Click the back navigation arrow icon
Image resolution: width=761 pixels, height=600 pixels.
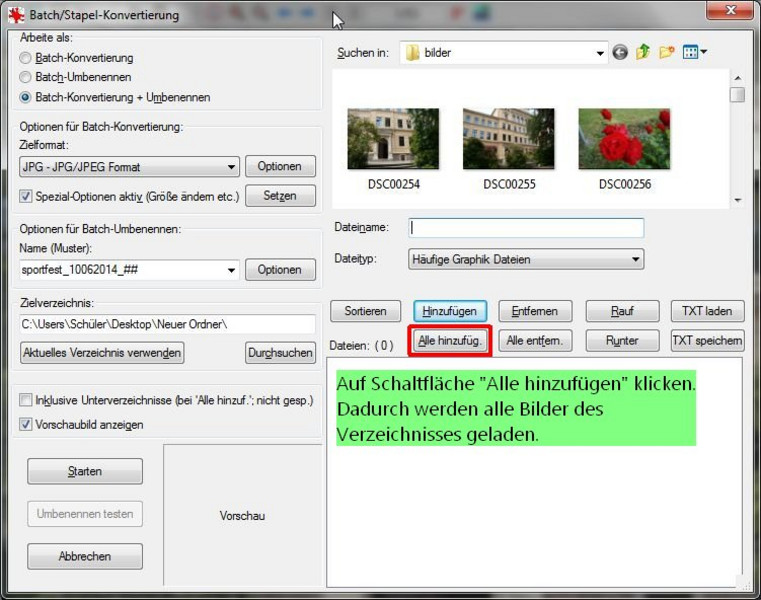pyautogui.click(x=621, y=53)
